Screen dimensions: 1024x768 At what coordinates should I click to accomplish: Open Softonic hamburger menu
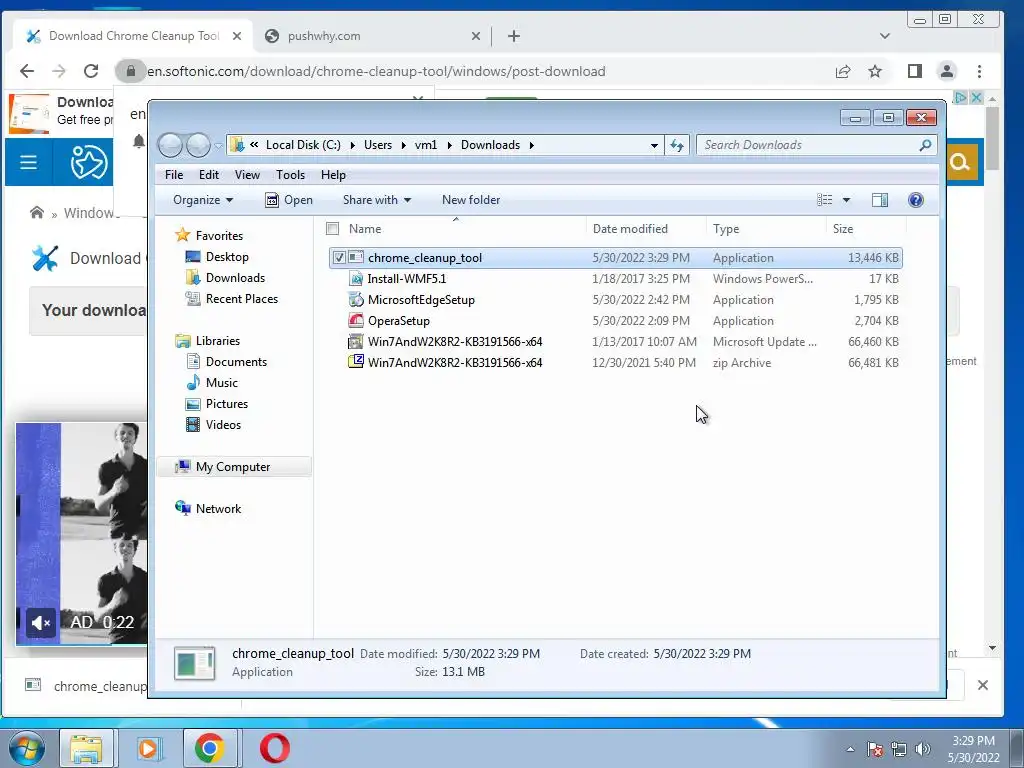28,162
